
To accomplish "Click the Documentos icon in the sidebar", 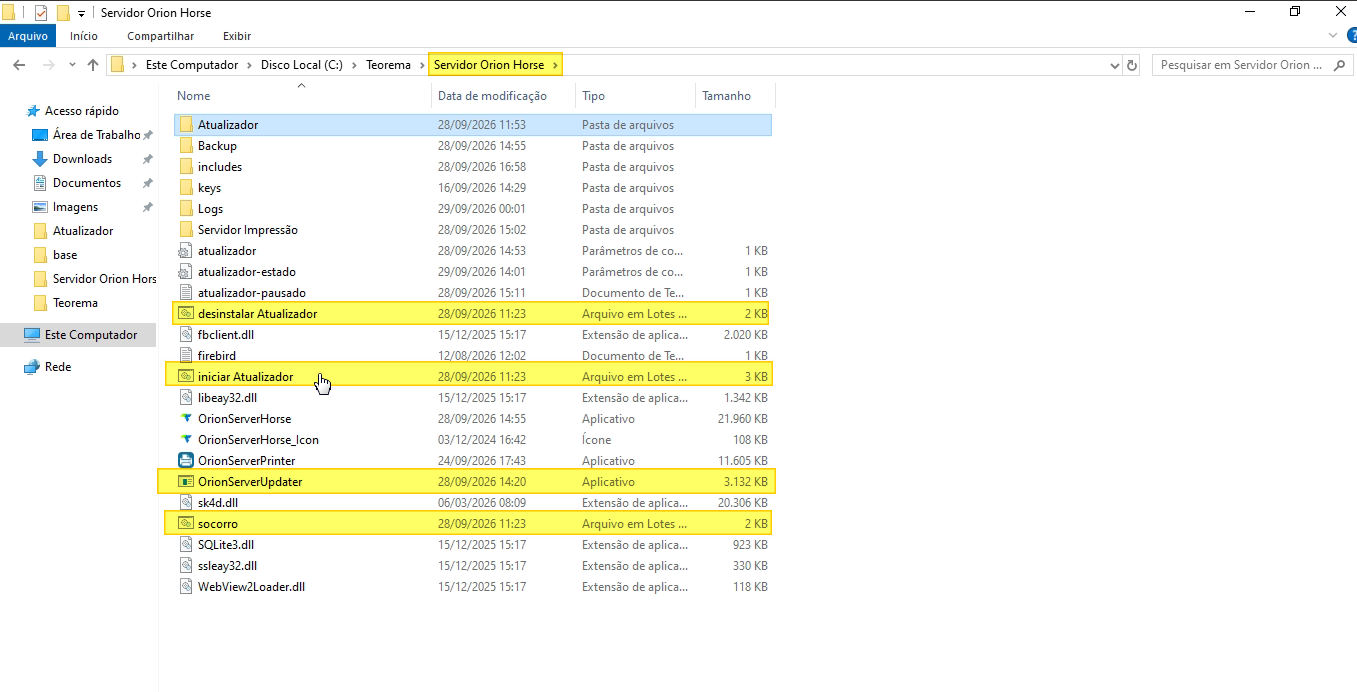I will [40, 183].
